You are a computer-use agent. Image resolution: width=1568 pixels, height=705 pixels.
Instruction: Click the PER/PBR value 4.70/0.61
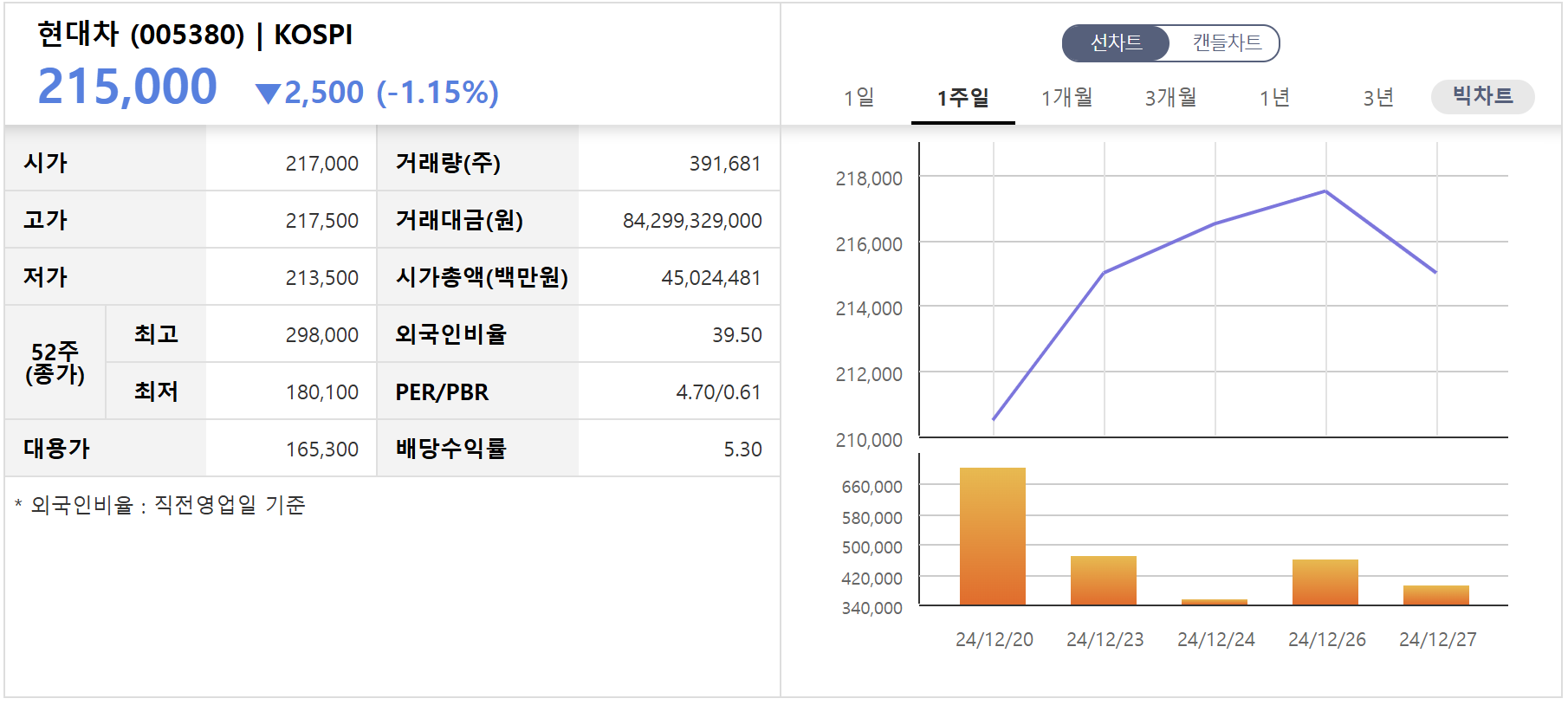pos(718,392)
